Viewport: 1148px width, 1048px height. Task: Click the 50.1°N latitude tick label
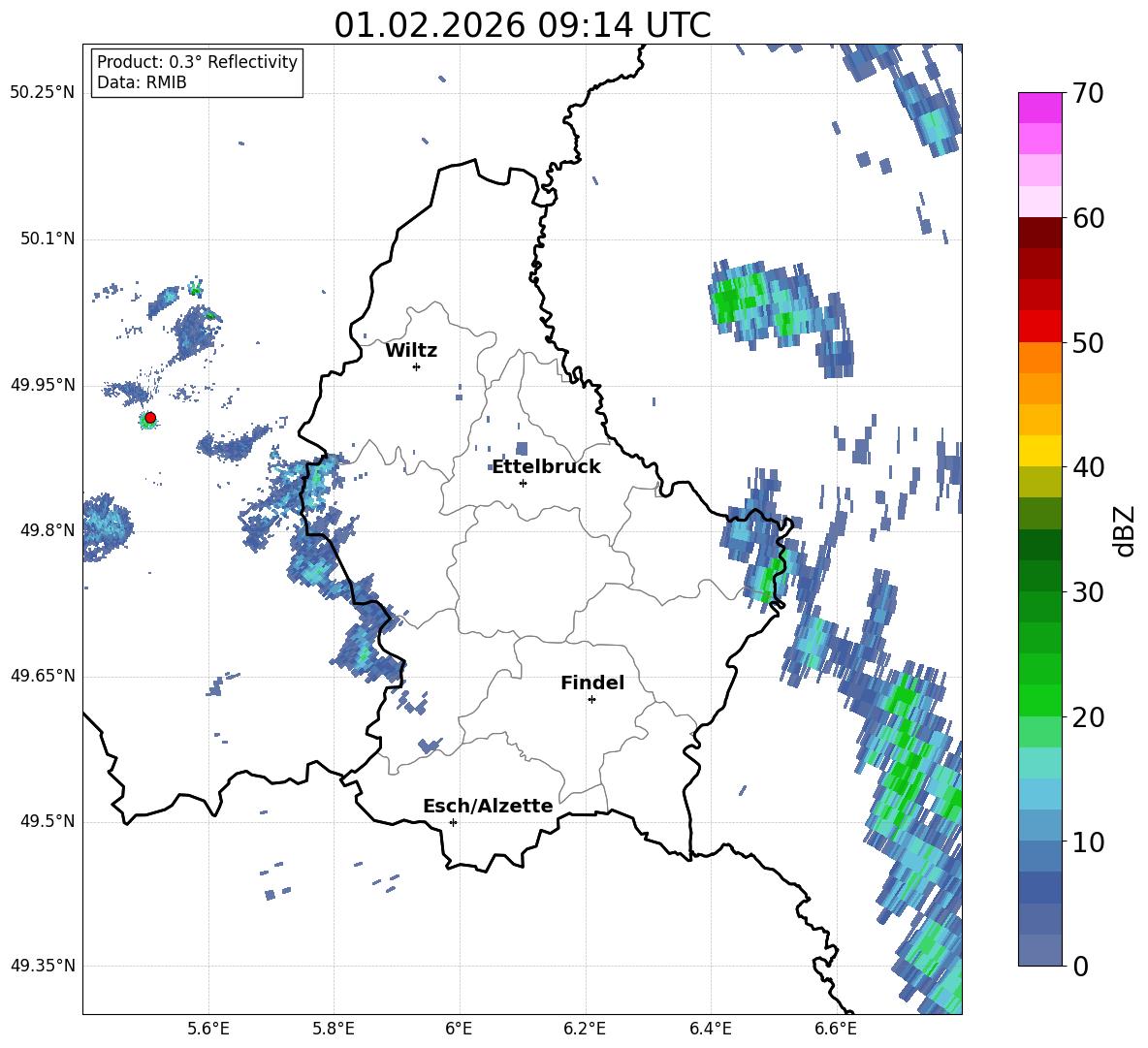coord(47,238)
